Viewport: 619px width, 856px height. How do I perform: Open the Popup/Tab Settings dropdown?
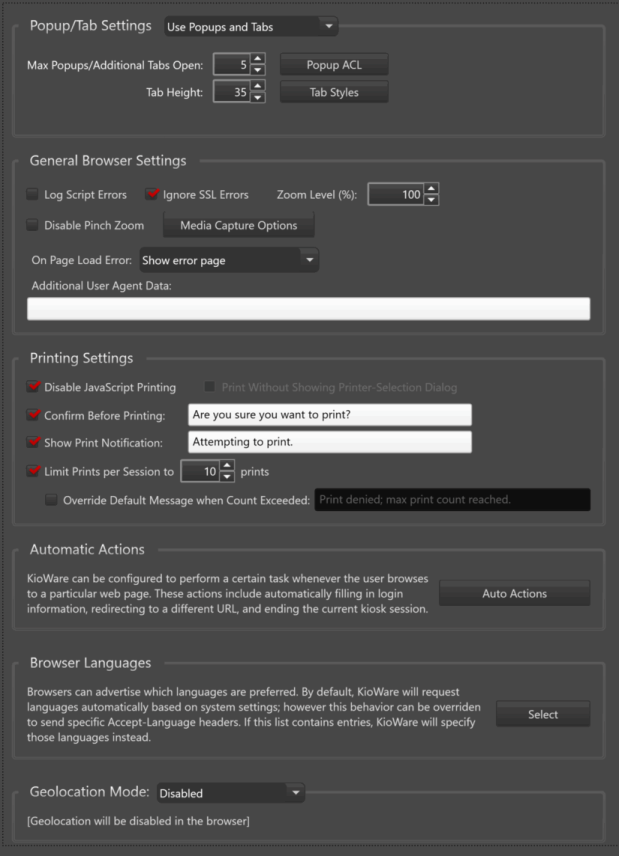point(251,27)
